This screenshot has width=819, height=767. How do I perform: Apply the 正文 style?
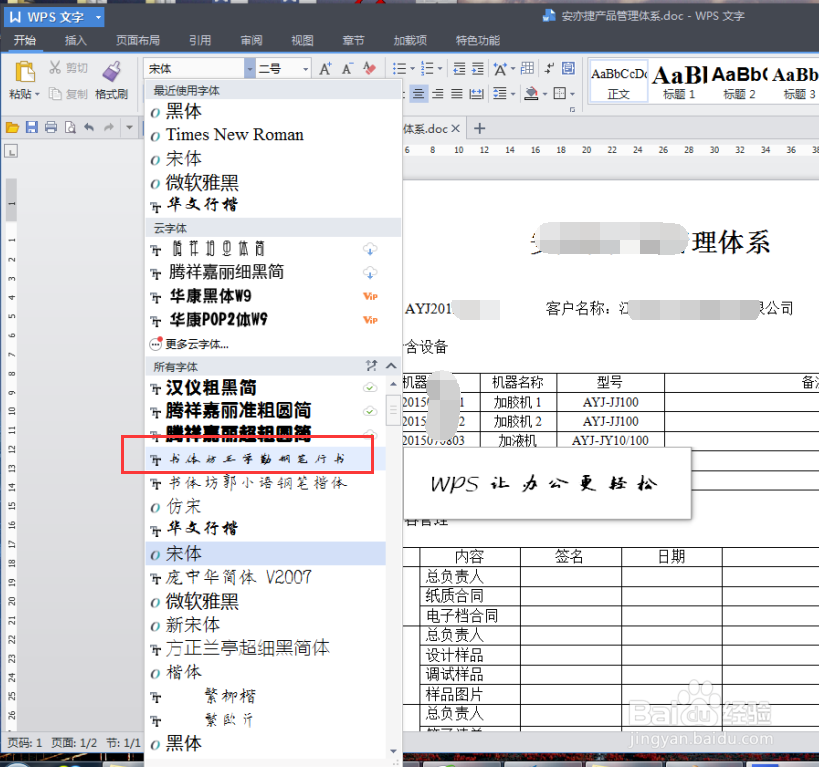click(x=618, y=83)
